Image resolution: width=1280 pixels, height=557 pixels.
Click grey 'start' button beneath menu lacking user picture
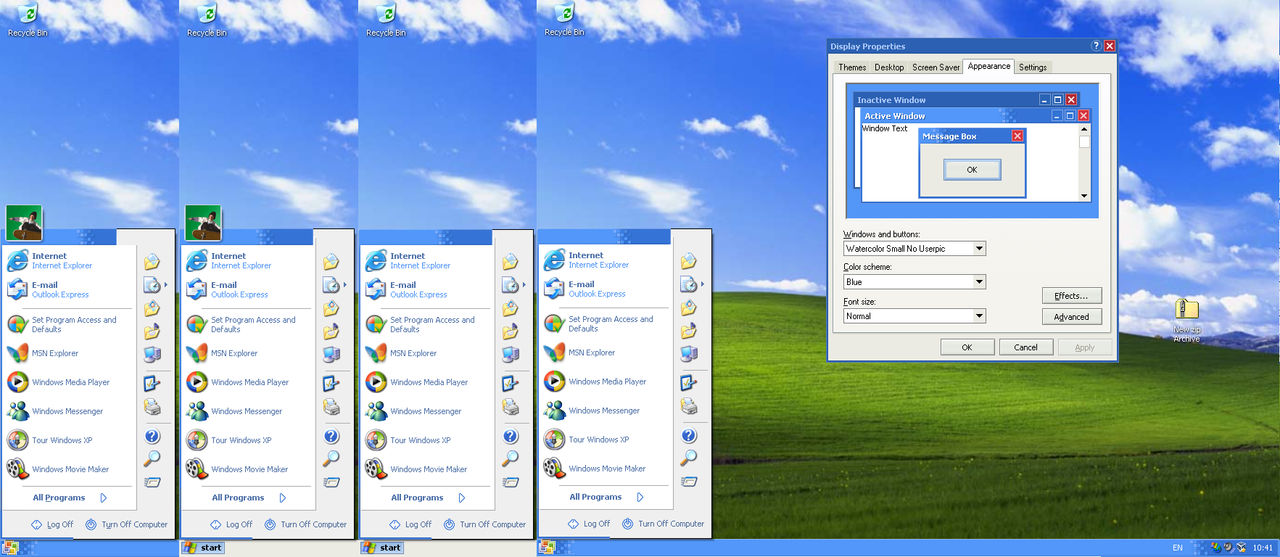coord(382,548)
